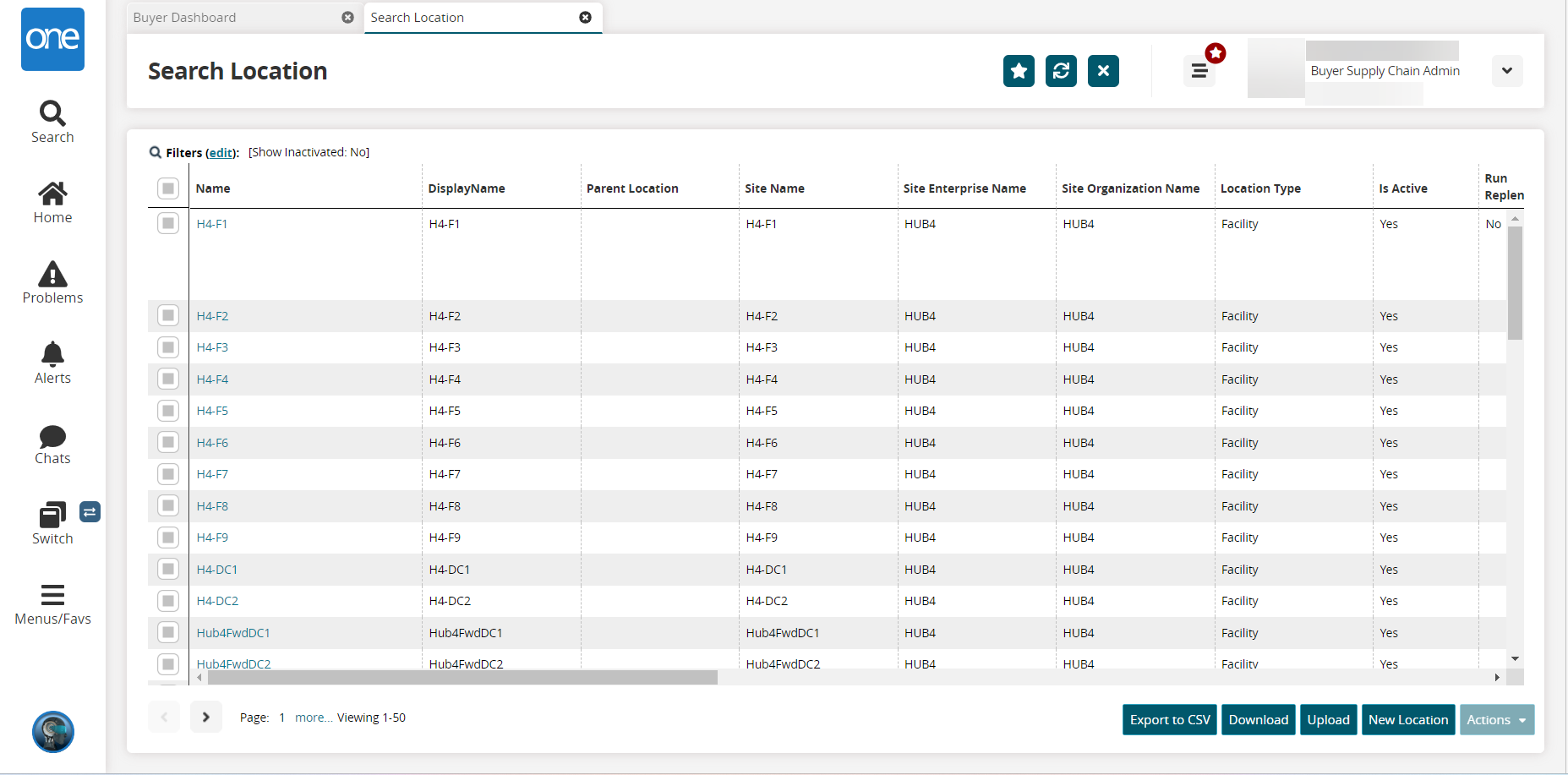The width and height of the screenshot is (1568, 775).
Task: Sort by Parent Location column header
Action: tap(632, 188)
